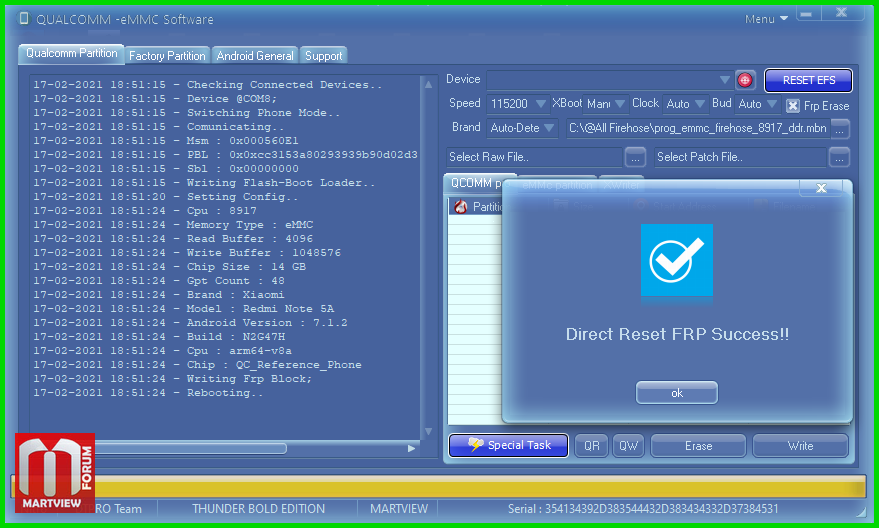
Task: Browse for the firehose loader file
Action: [839, 129]
